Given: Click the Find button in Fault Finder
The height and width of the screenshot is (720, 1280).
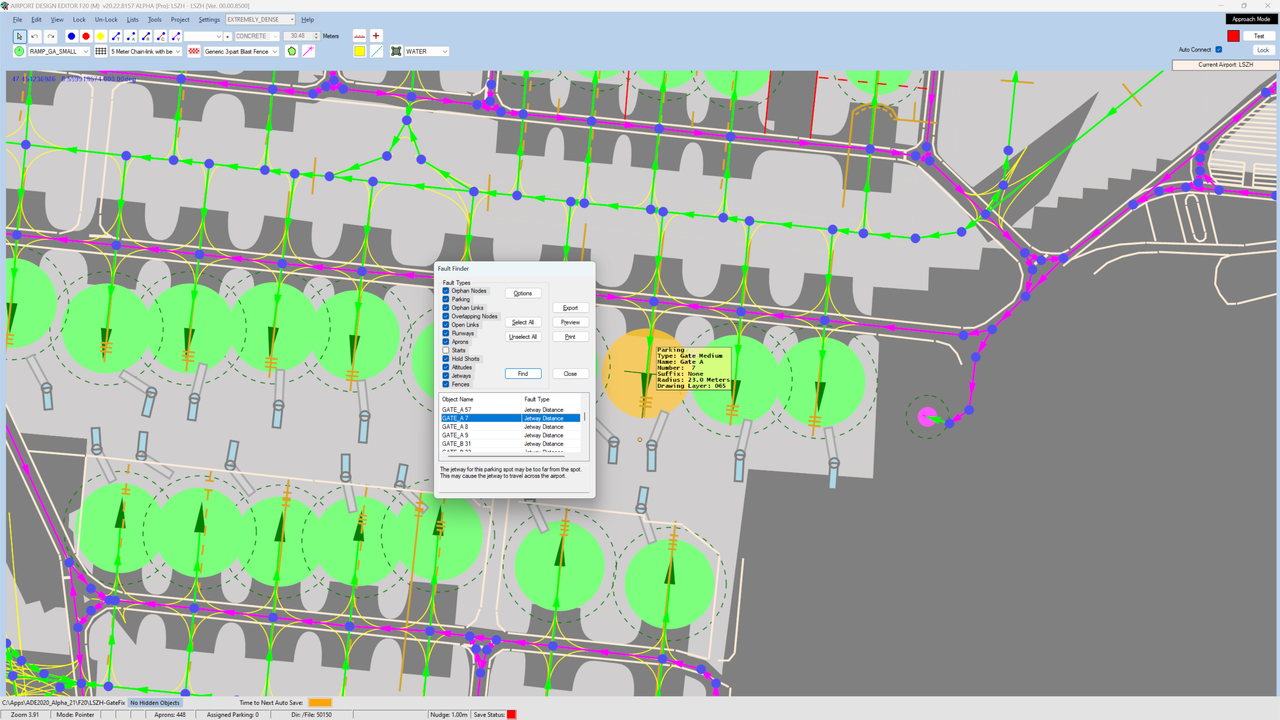Looking at the screenshot, I should 523,373.
